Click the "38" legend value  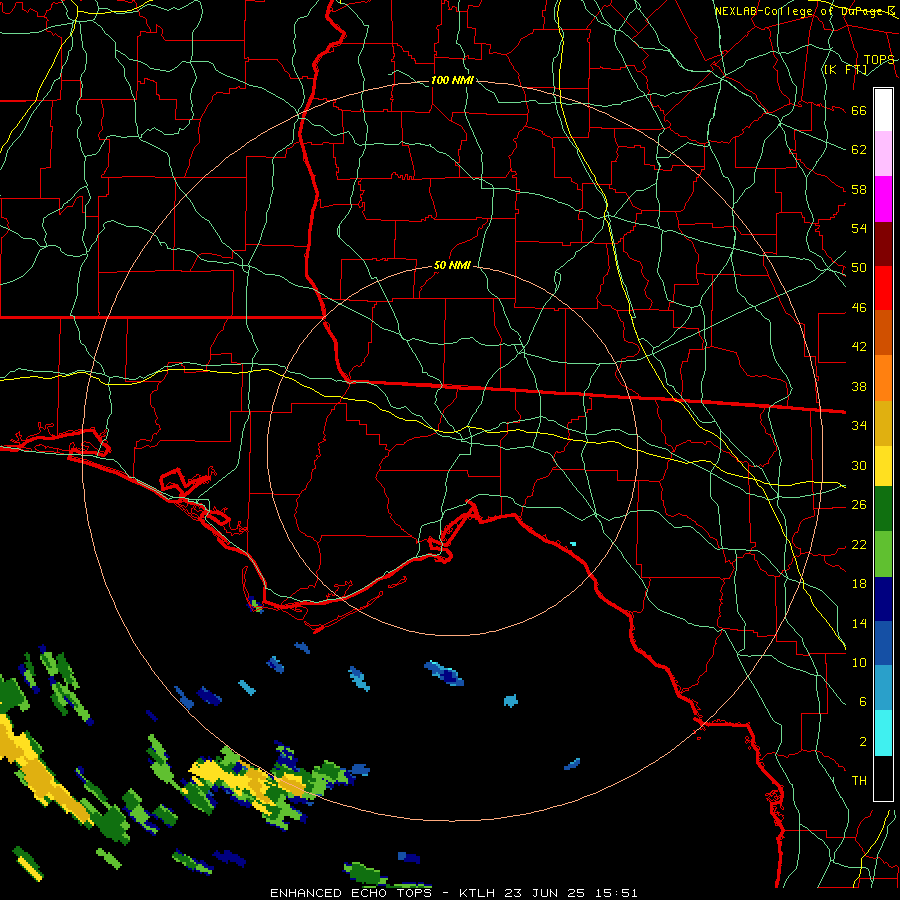pyautogui.click(x=859, y=387)
